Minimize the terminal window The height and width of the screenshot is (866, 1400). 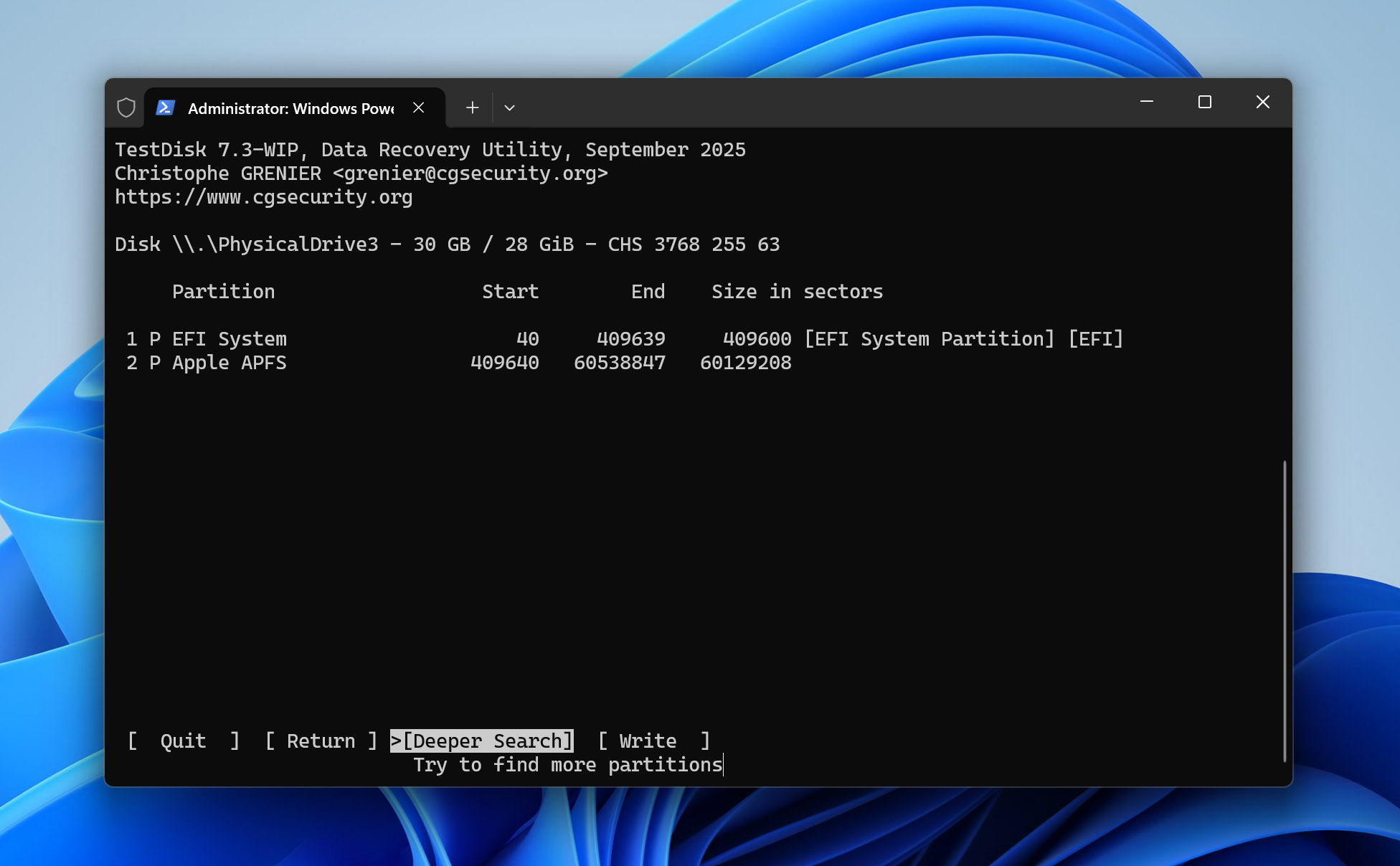point(1147,102)
